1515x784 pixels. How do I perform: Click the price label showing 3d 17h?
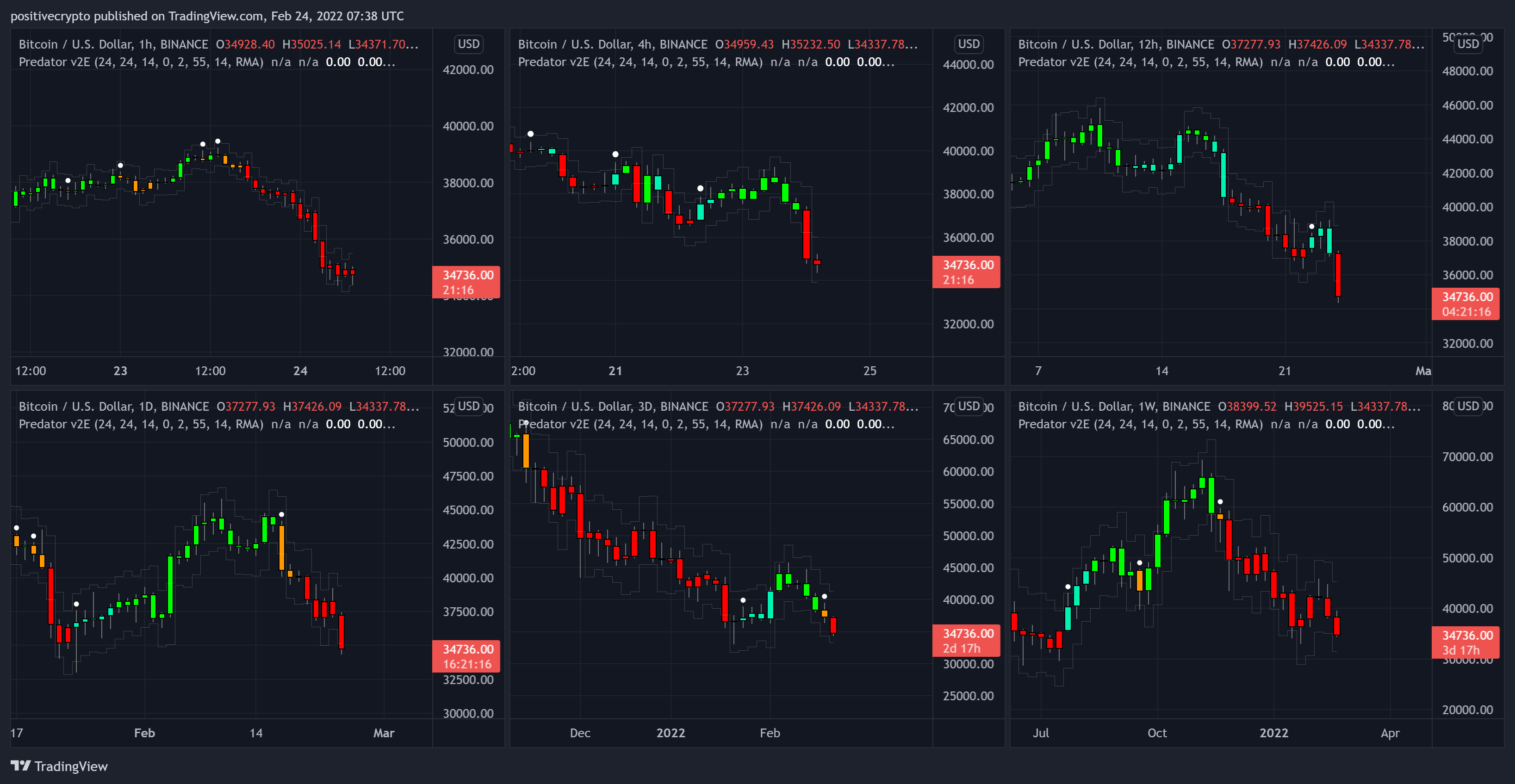(1465, 642)
